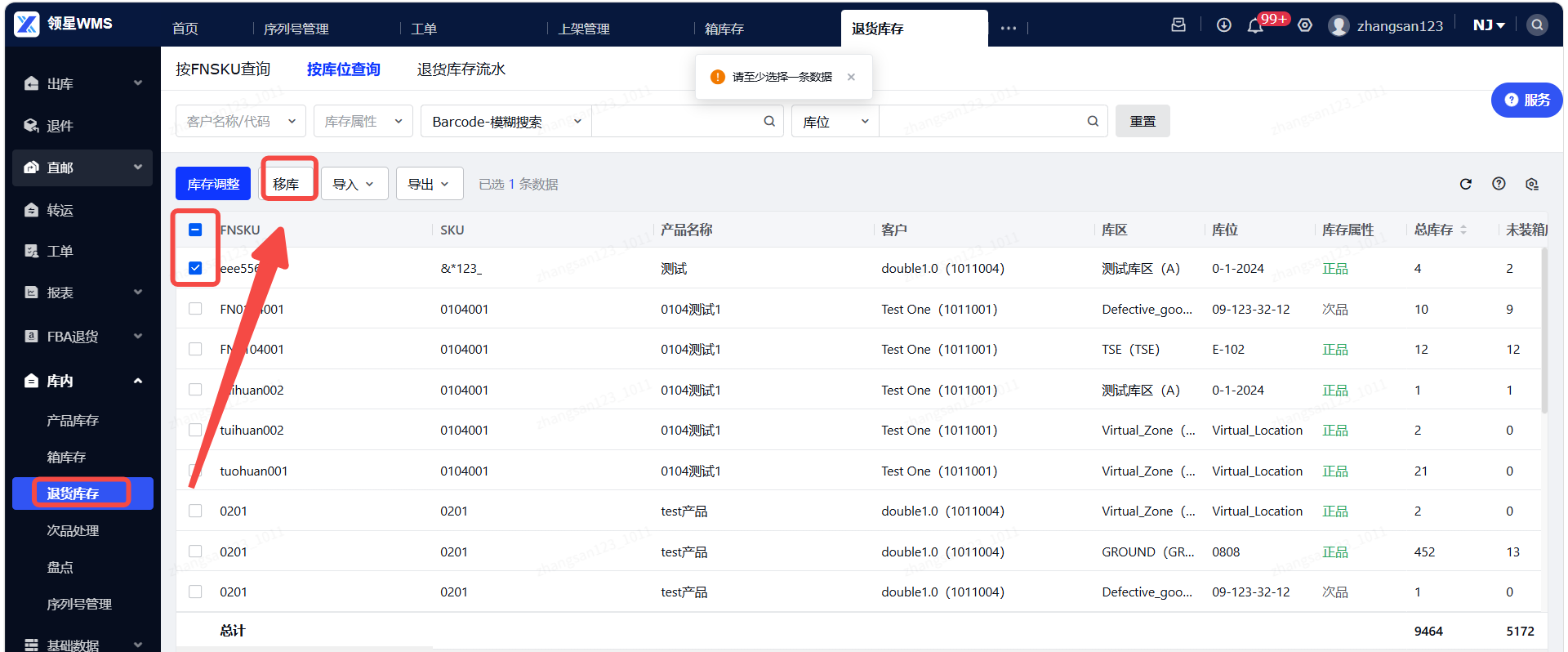Image resolution: width=1568 pixels, height=652 pixels.
Task: Open the print station icon in header
Action: (x=1178, y=25)
